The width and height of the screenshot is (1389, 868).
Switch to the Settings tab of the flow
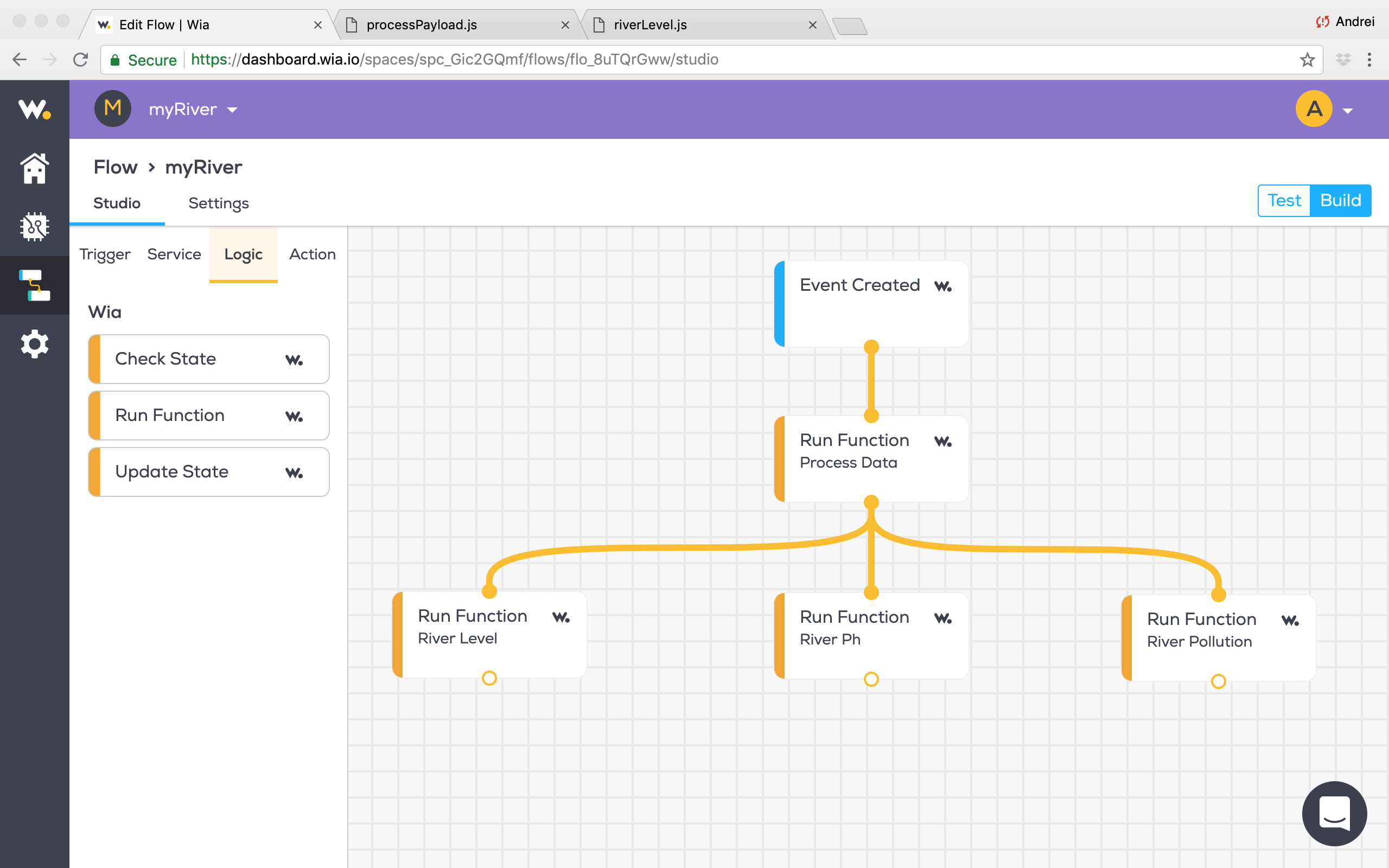(218, 203)
